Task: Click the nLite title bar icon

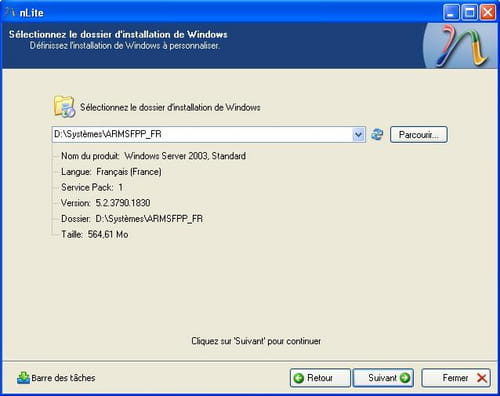Action: (x=10, y=12)
